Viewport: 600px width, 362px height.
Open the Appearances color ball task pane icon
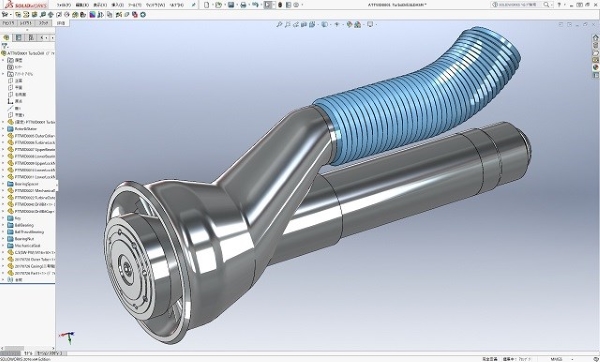[595, 68]
